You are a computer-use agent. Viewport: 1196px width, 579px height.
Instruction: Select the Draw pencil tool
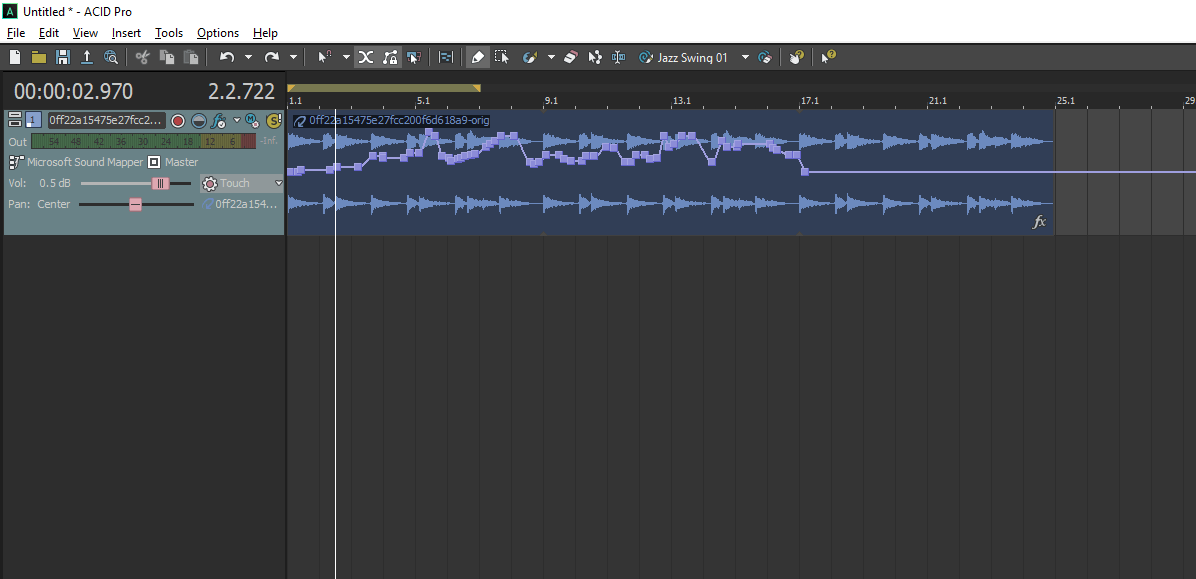[478, 58]
